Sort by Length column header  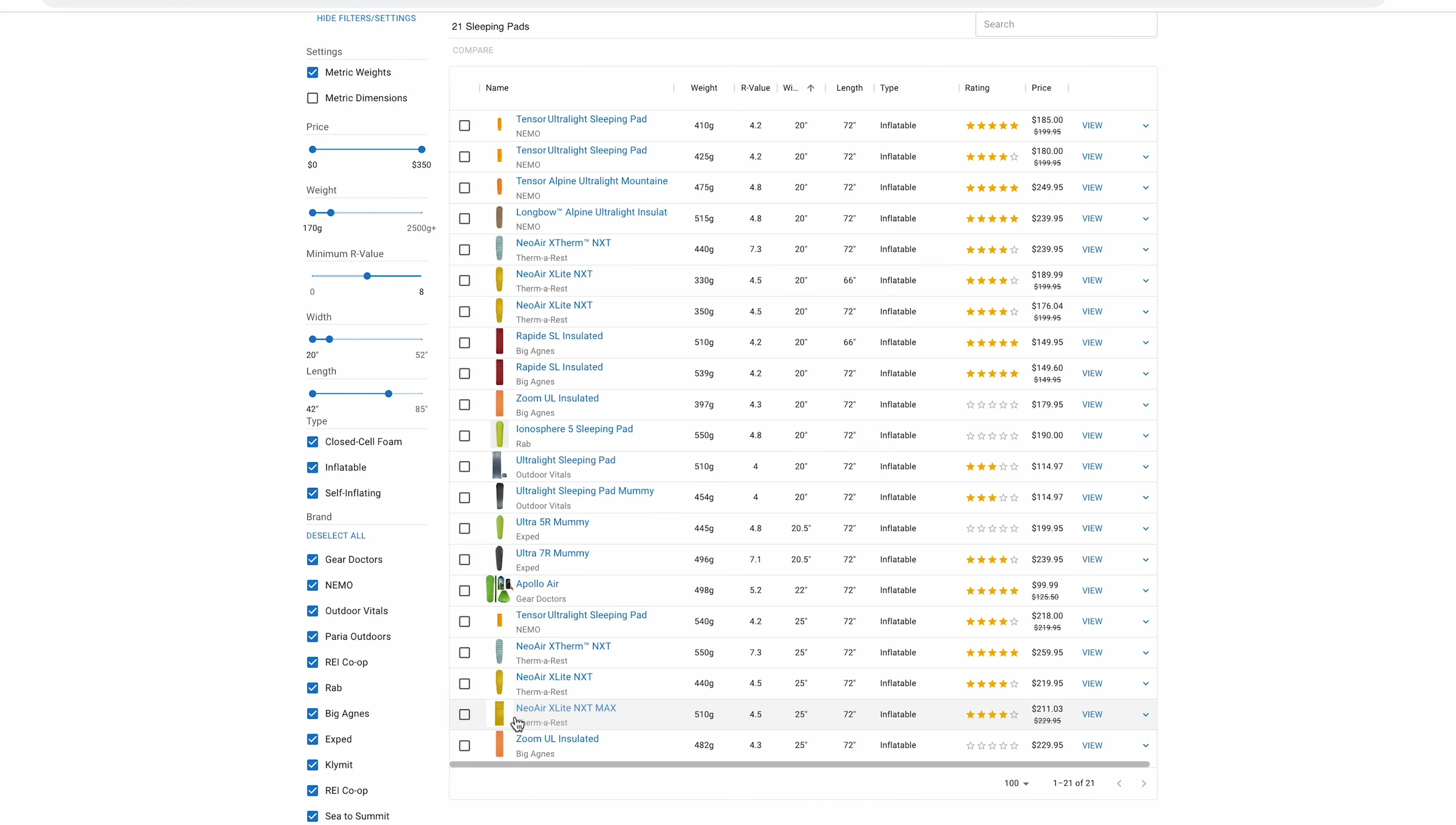tap(849, 88)
